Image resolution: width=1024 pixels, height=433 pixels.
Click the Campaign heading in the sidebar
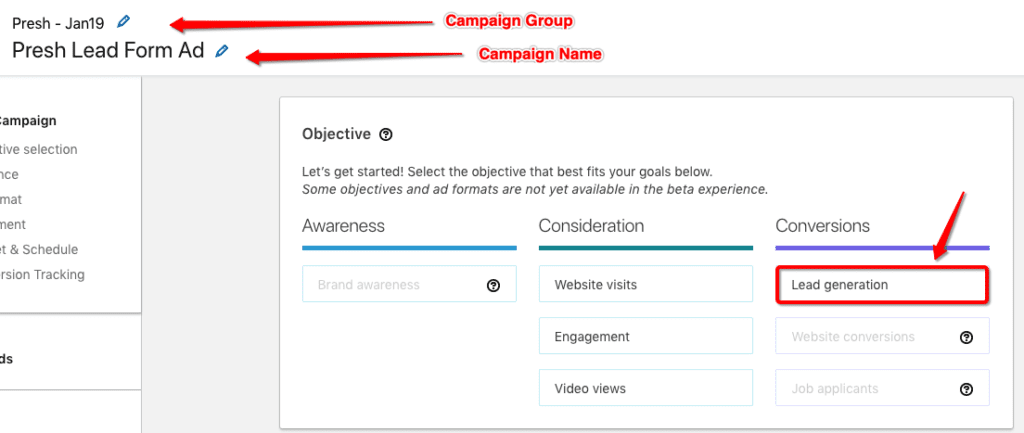(28, 121)
